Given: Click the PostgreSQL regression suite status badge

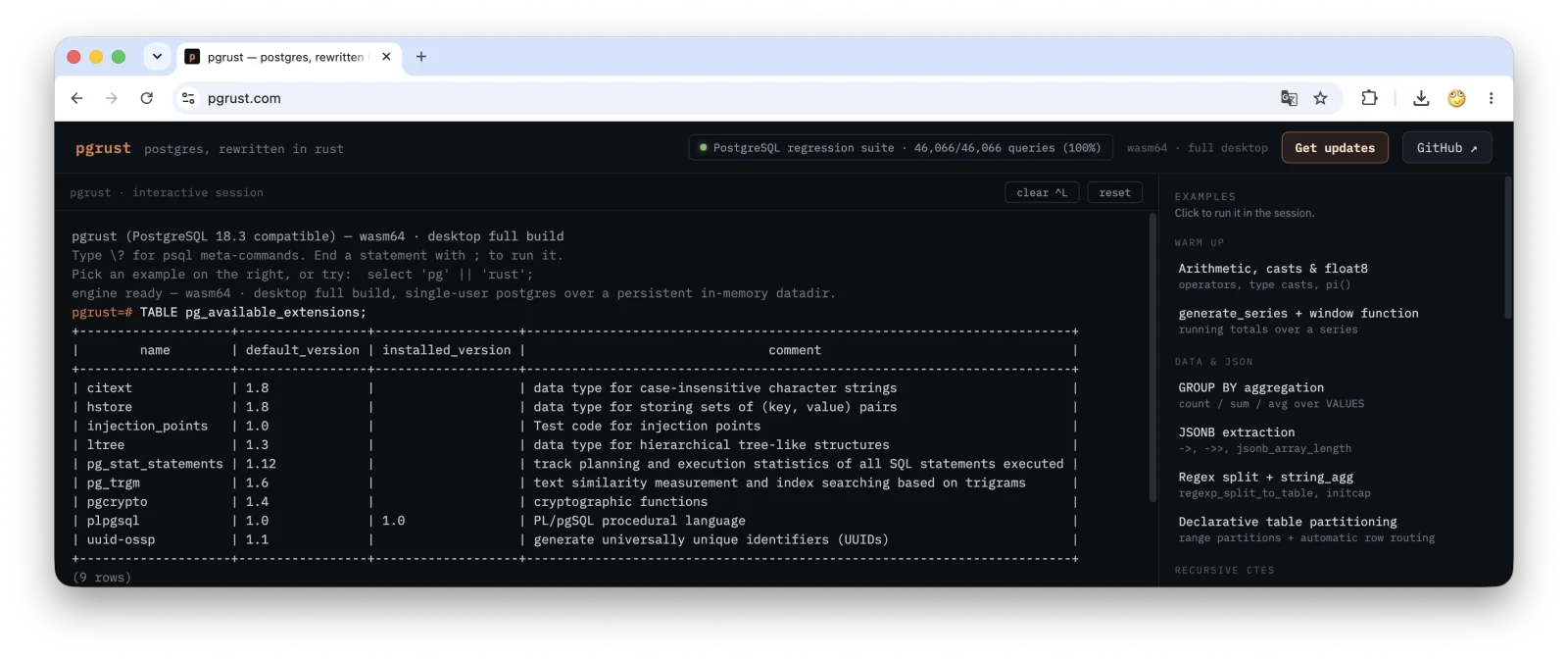Looking at the screenshot, I should click(x=901, y=148).
